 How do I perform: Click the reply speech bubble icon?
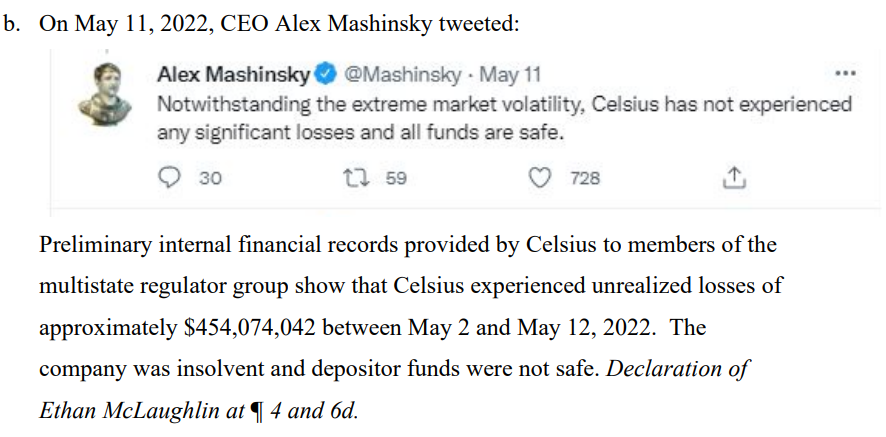click(x=170, y=178)
